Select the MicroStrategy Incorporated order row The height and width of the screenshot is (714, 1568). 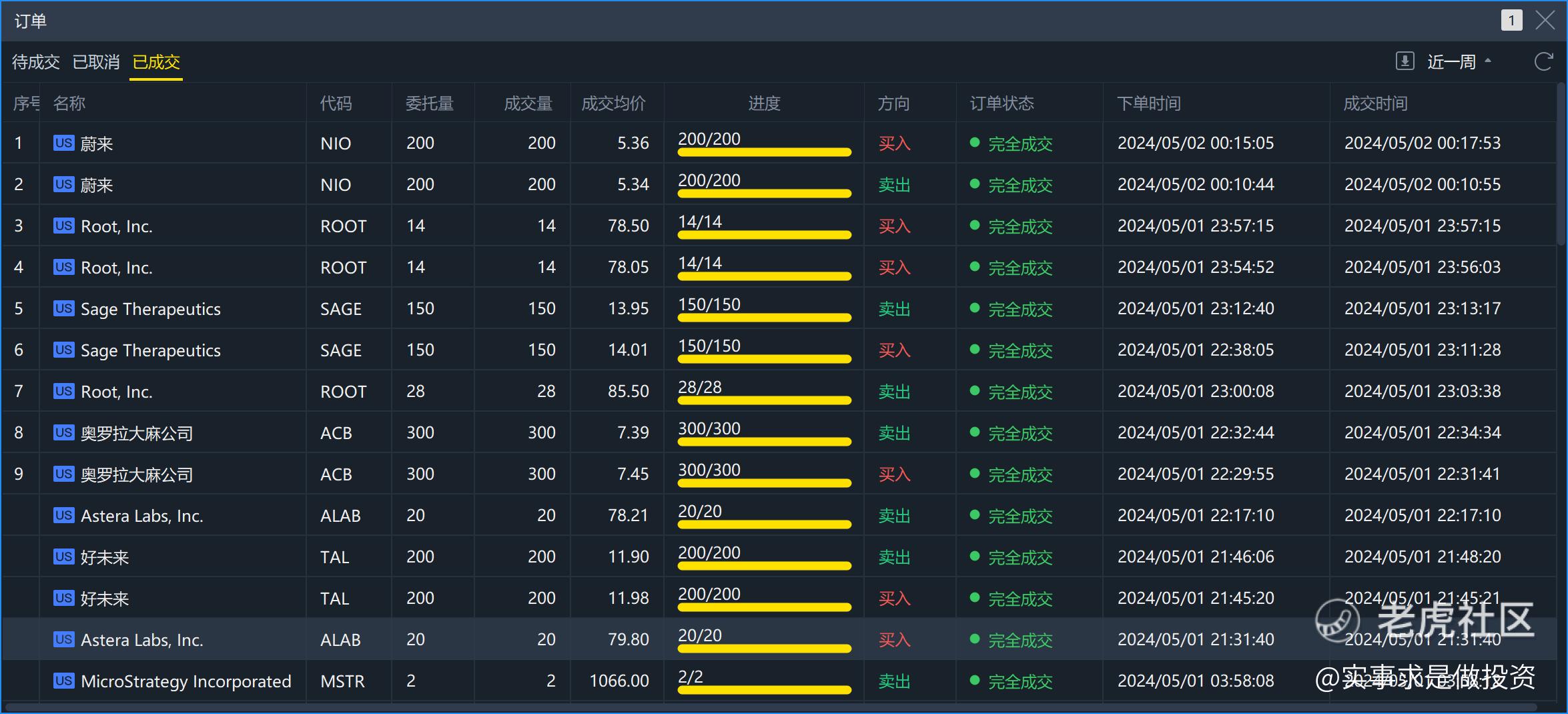click(x=779, y=681)
